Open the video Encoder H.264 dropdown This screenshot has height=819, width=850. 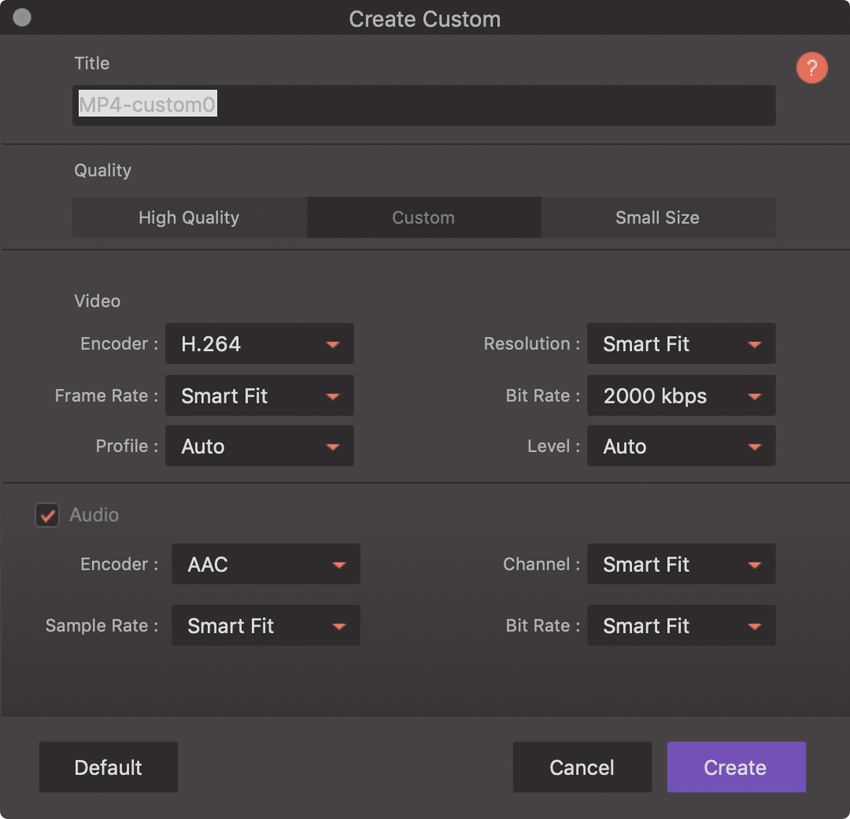[x=259, y=344]
